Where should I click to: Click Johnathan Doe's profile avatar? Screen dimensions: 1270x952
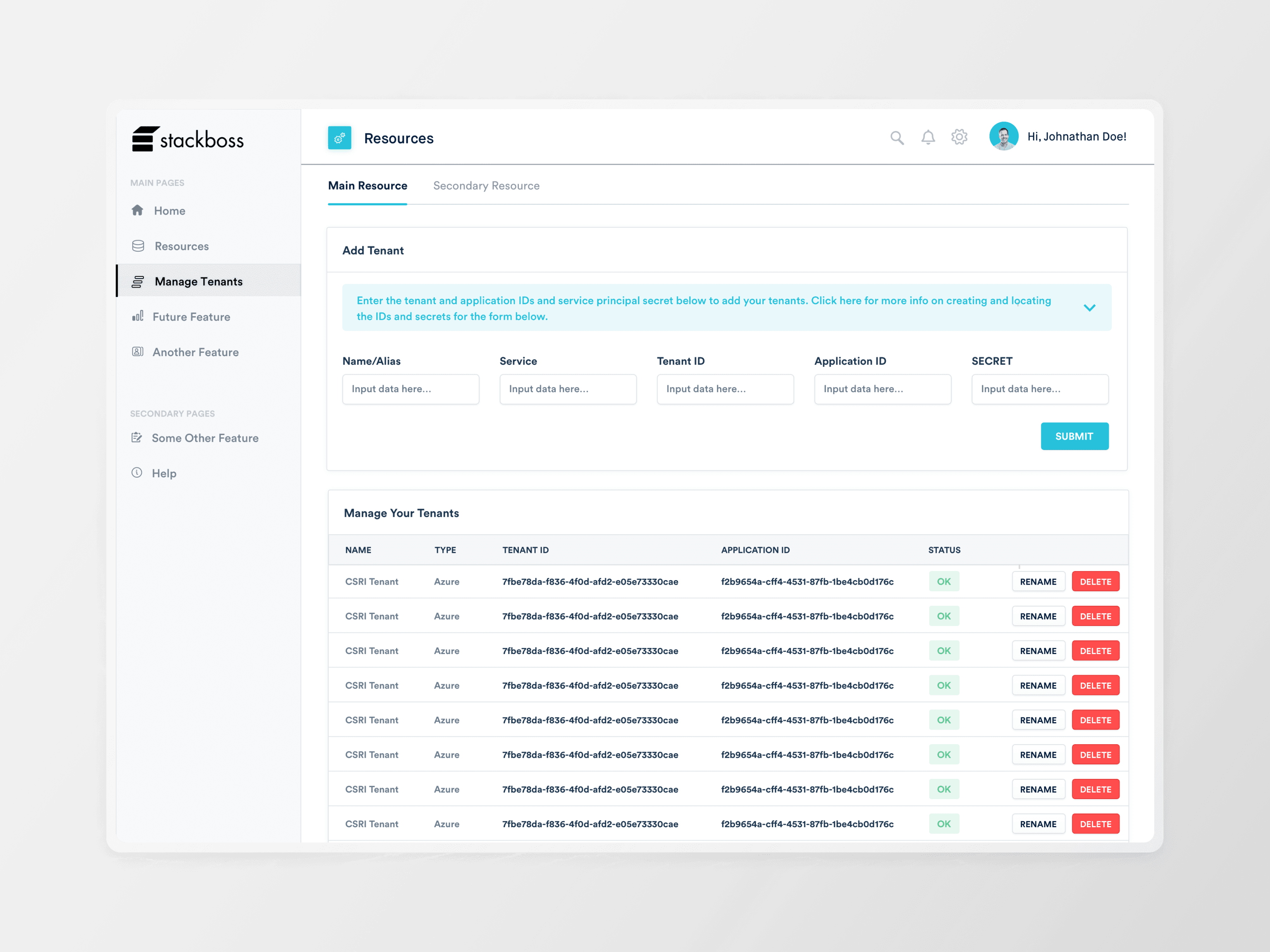point(1004,137)
